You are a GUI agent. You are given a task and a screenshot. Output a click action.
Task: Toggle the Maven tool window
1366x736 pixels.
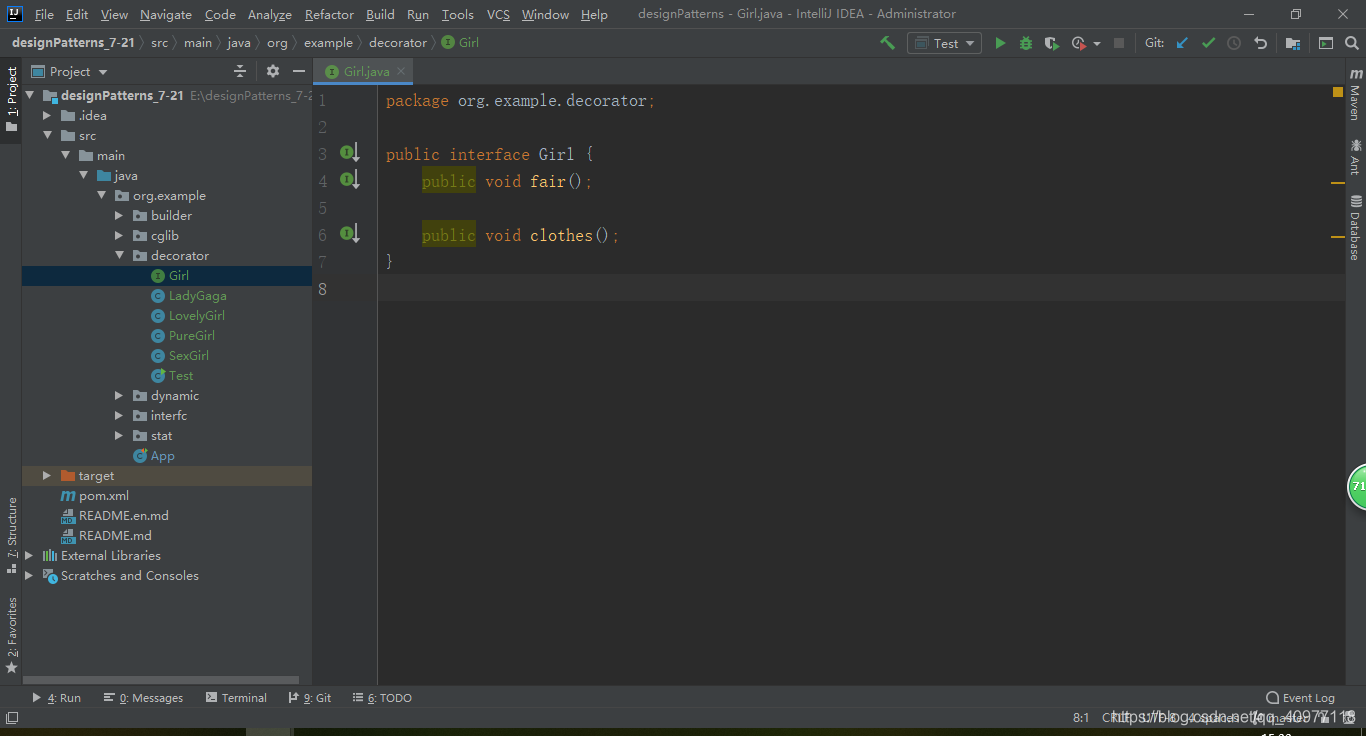(x=1355, y=95)
